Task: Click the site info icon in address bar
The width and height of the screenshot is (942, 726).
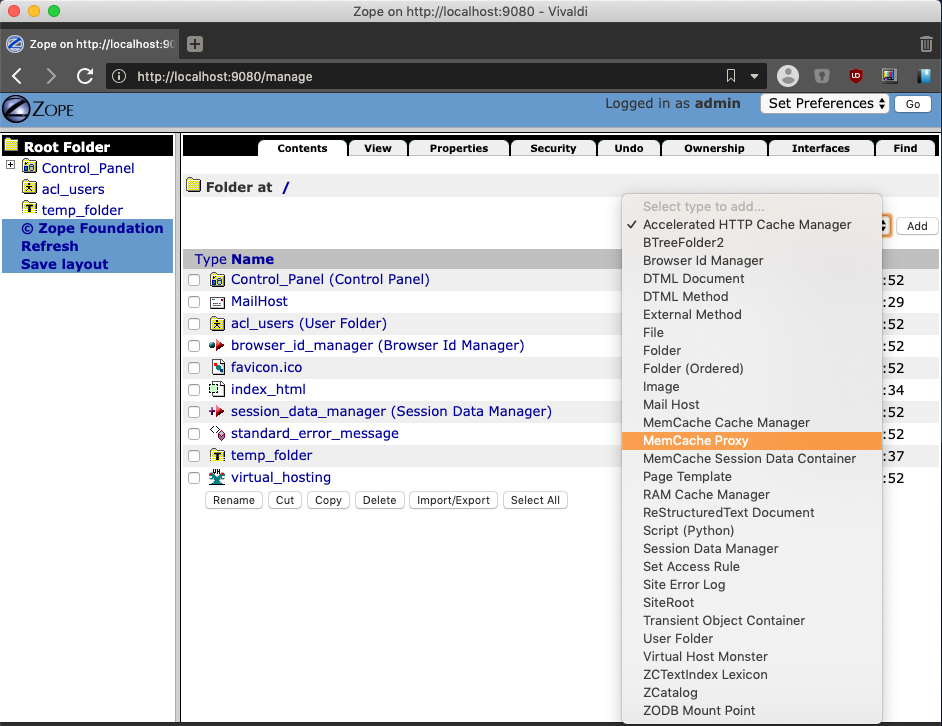Action: tap(119, 76)
